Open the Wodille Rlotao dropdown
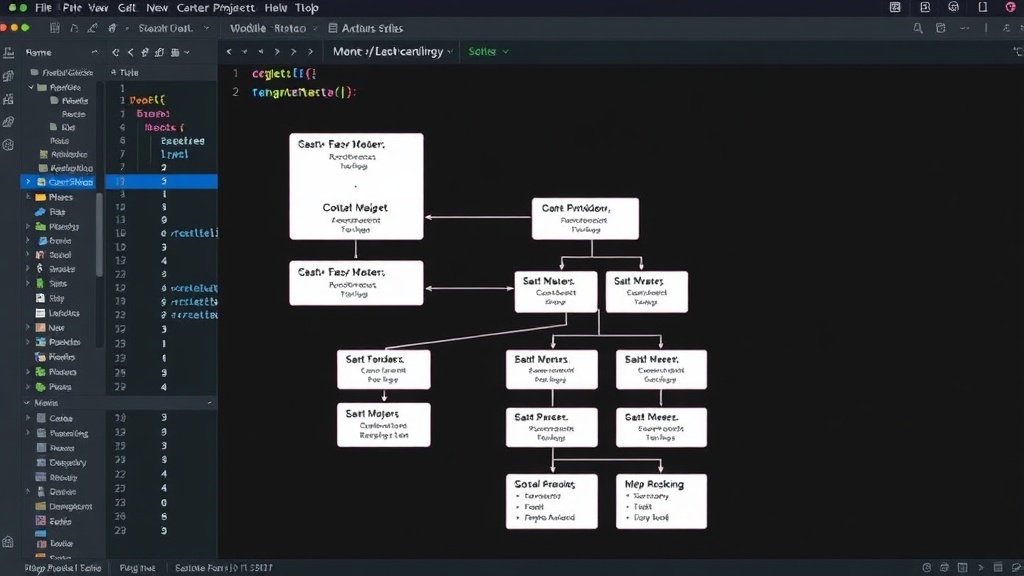This screenshot has height=576, width=1024. click(x=273, y=28)
